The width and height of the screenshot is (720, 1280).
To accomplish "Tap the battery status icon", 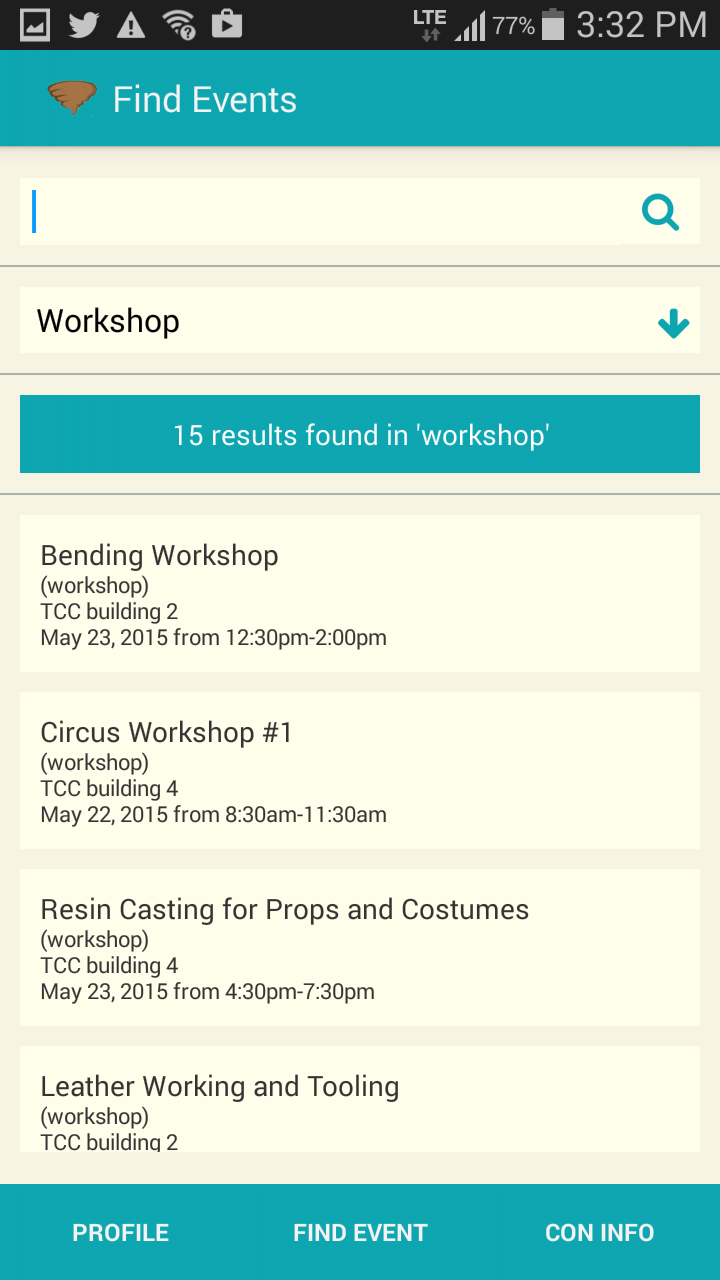I will click(552, 25).
